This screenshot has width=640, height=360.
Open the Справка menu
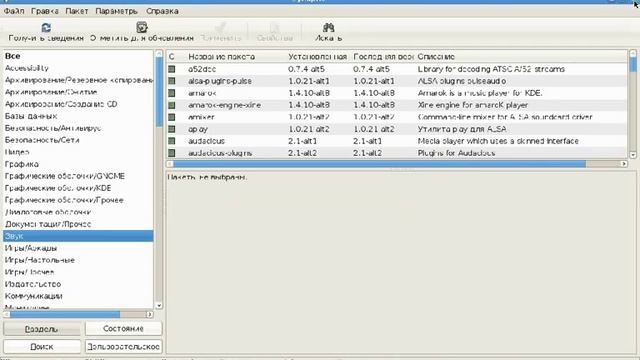[x=162, y=11]
